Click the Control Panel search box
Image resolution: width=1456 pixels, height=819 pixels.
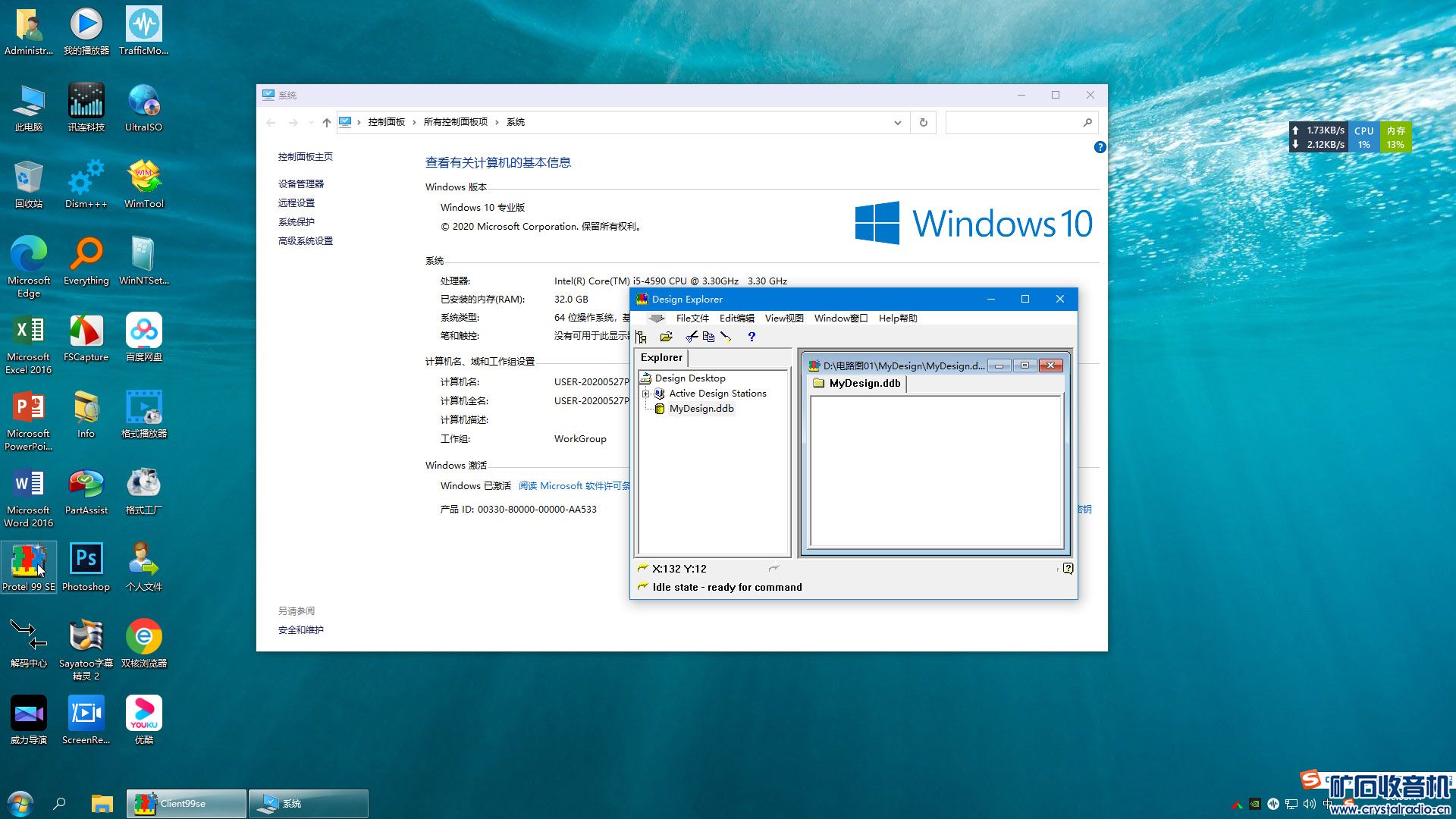click(1012, 122)
